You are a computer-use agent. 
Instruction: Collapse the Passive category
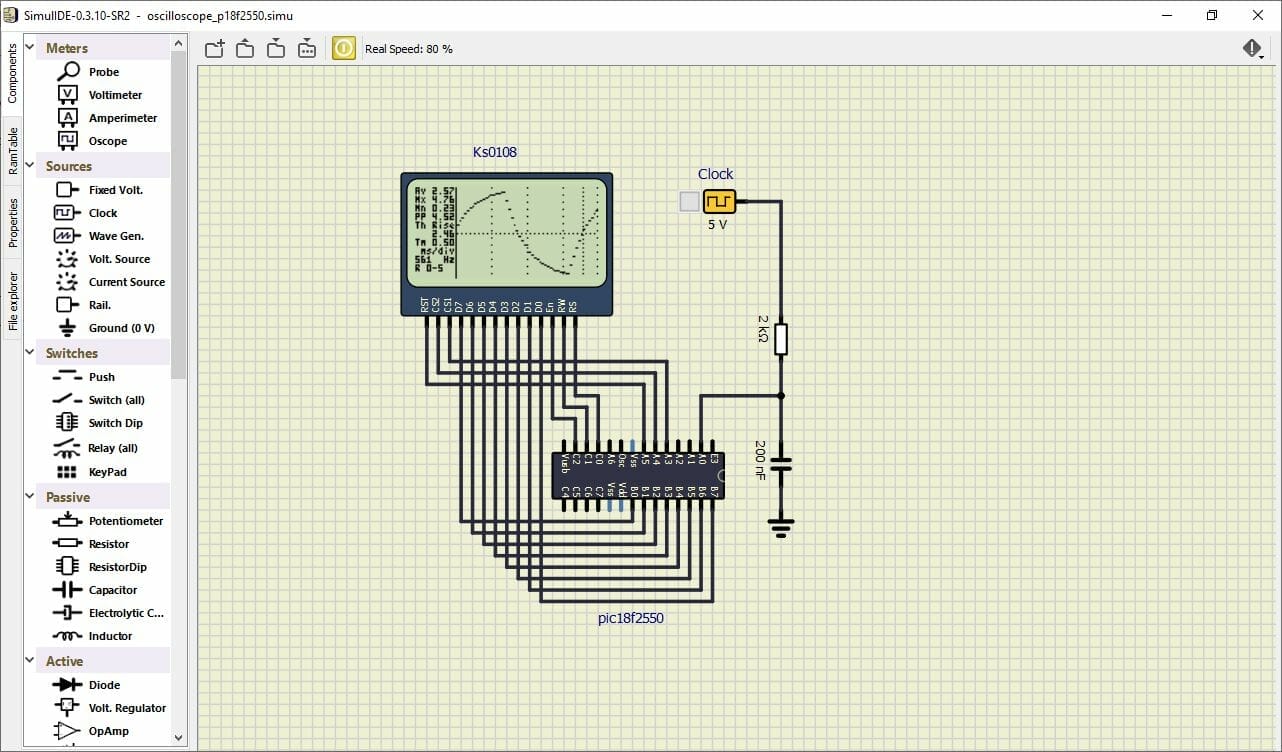coord(28,497)
